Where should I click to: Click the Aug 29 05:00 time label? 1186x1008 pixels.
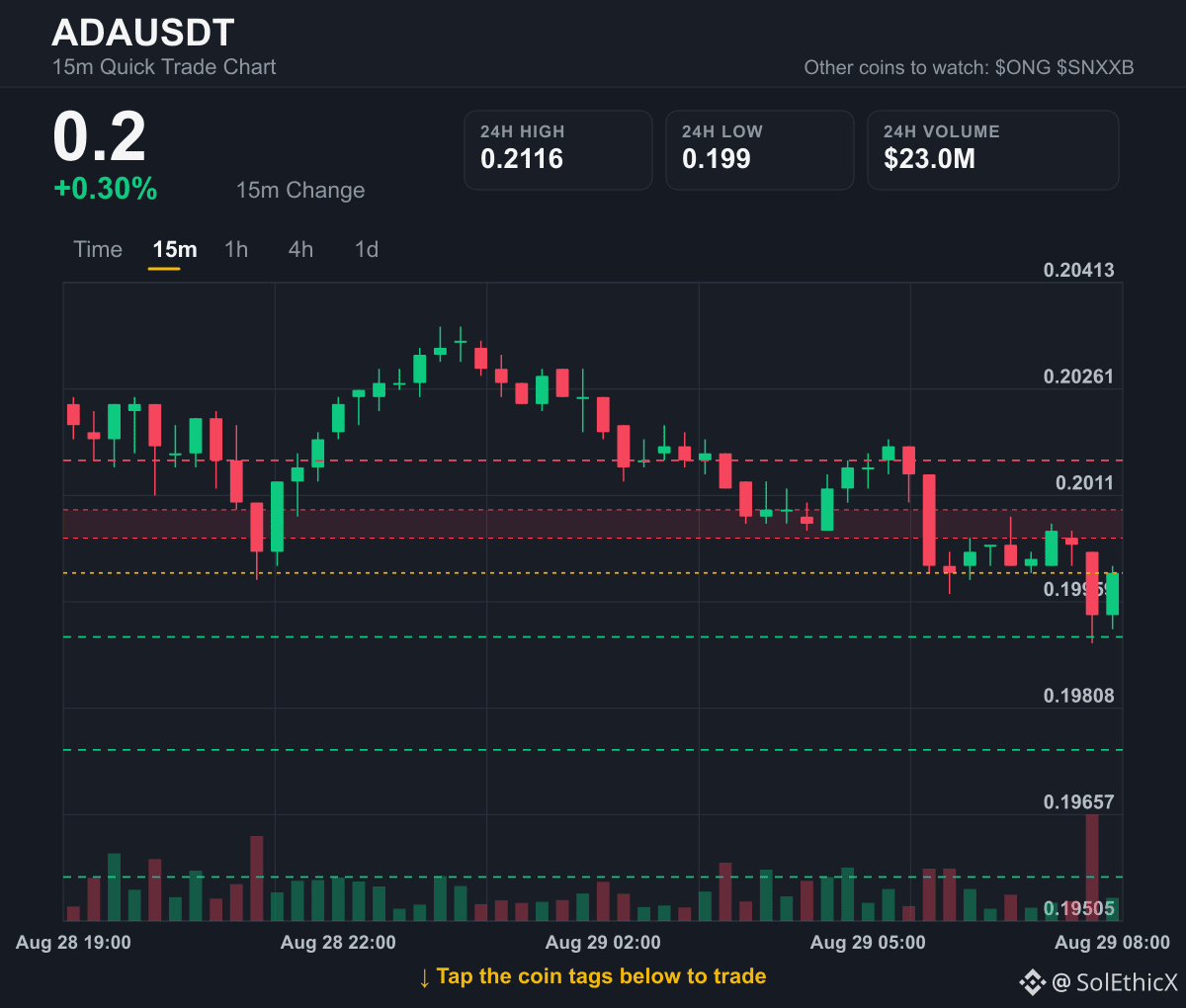click(x=868, y=943)
